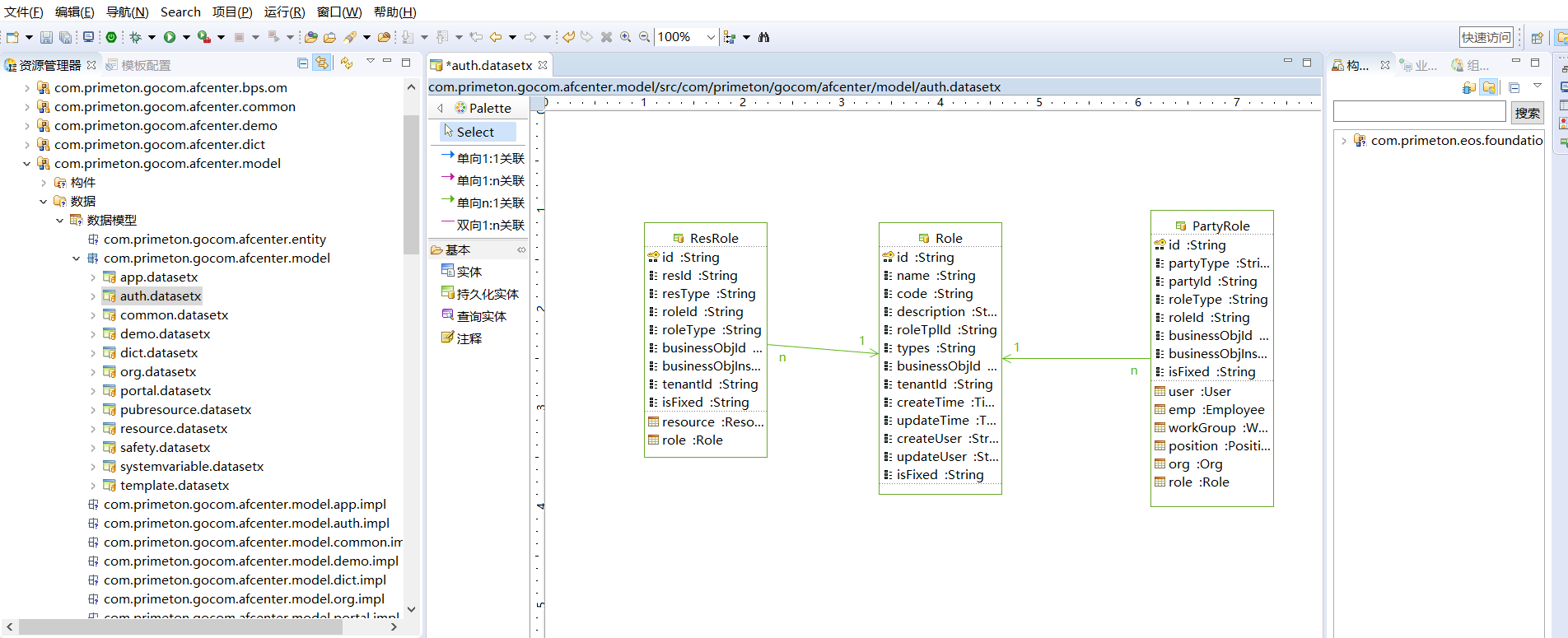Click the Debug bug icon
Screen dimensions: 1568x638
[136, 37]
